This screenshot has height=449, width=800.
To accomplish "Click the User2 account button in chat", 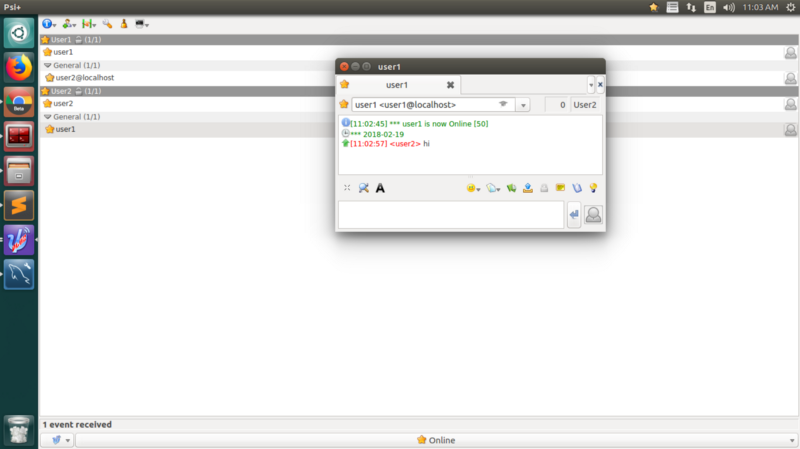I will coord(584,105).
